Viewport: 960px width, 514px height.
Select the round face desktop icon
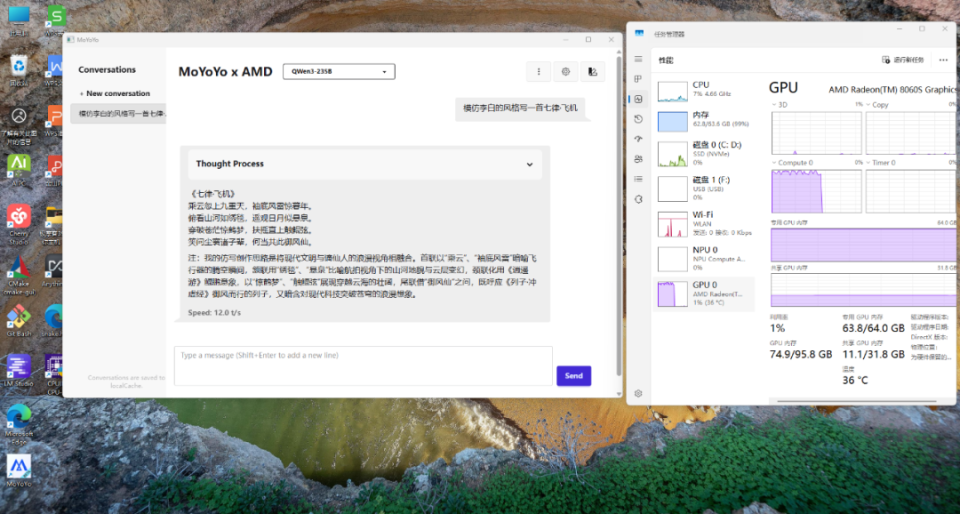pos(19,125)
